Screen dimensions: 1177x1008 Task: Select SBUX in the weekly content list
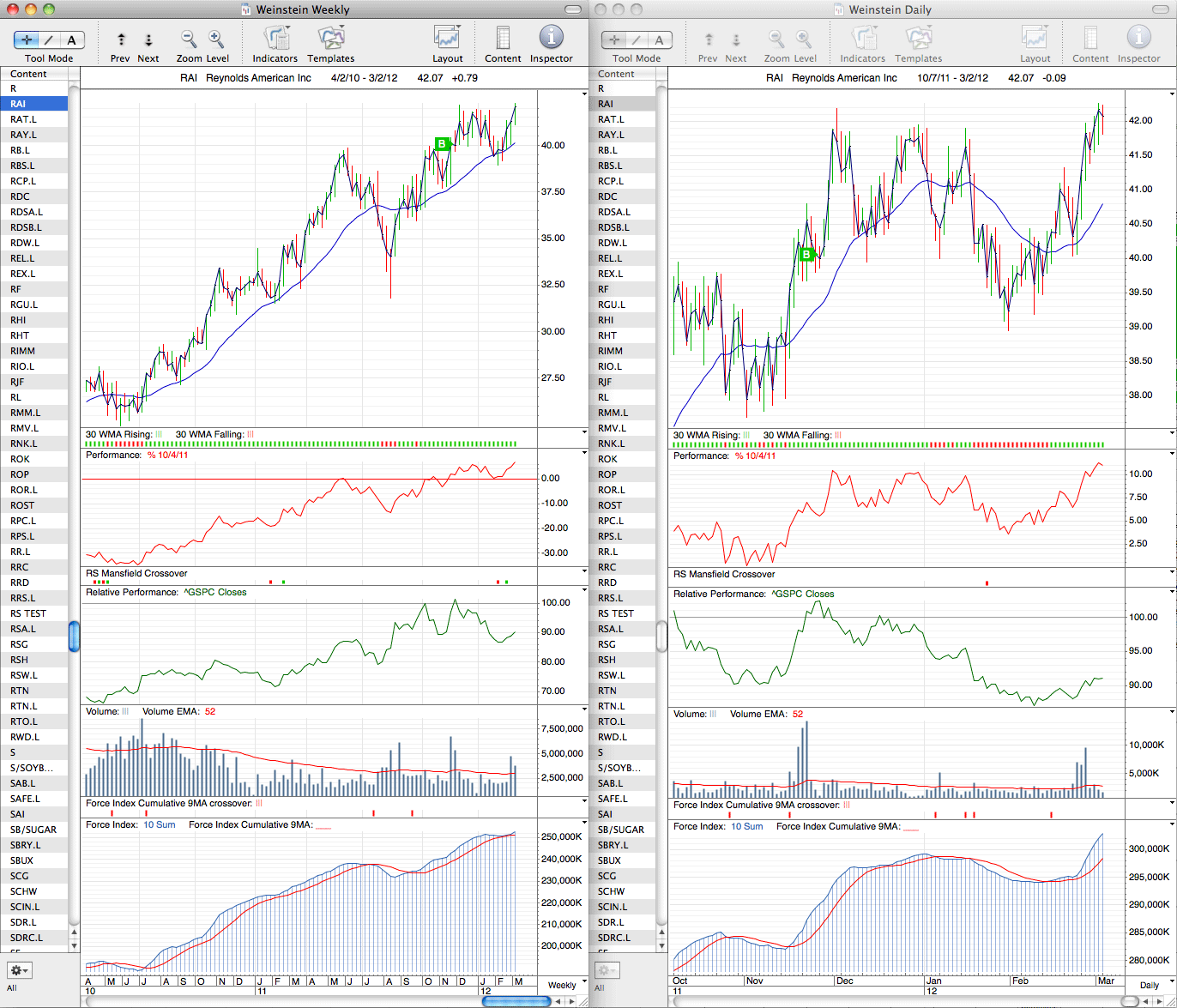coord(34,860)
